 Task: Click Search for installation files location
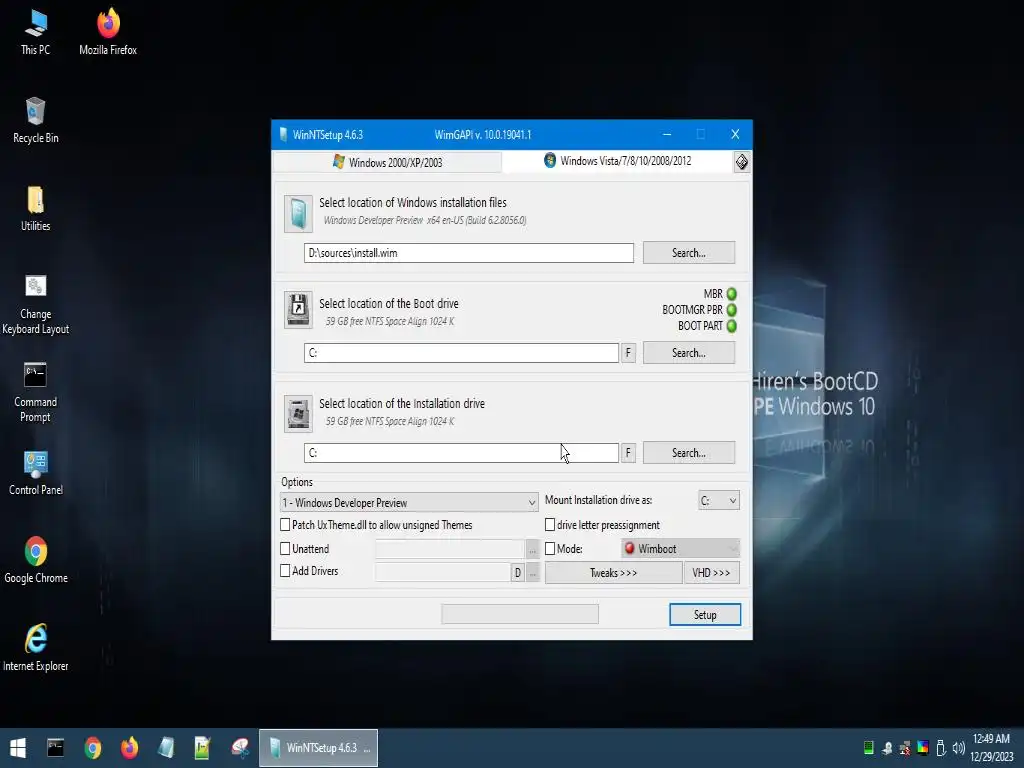point(689,253)
